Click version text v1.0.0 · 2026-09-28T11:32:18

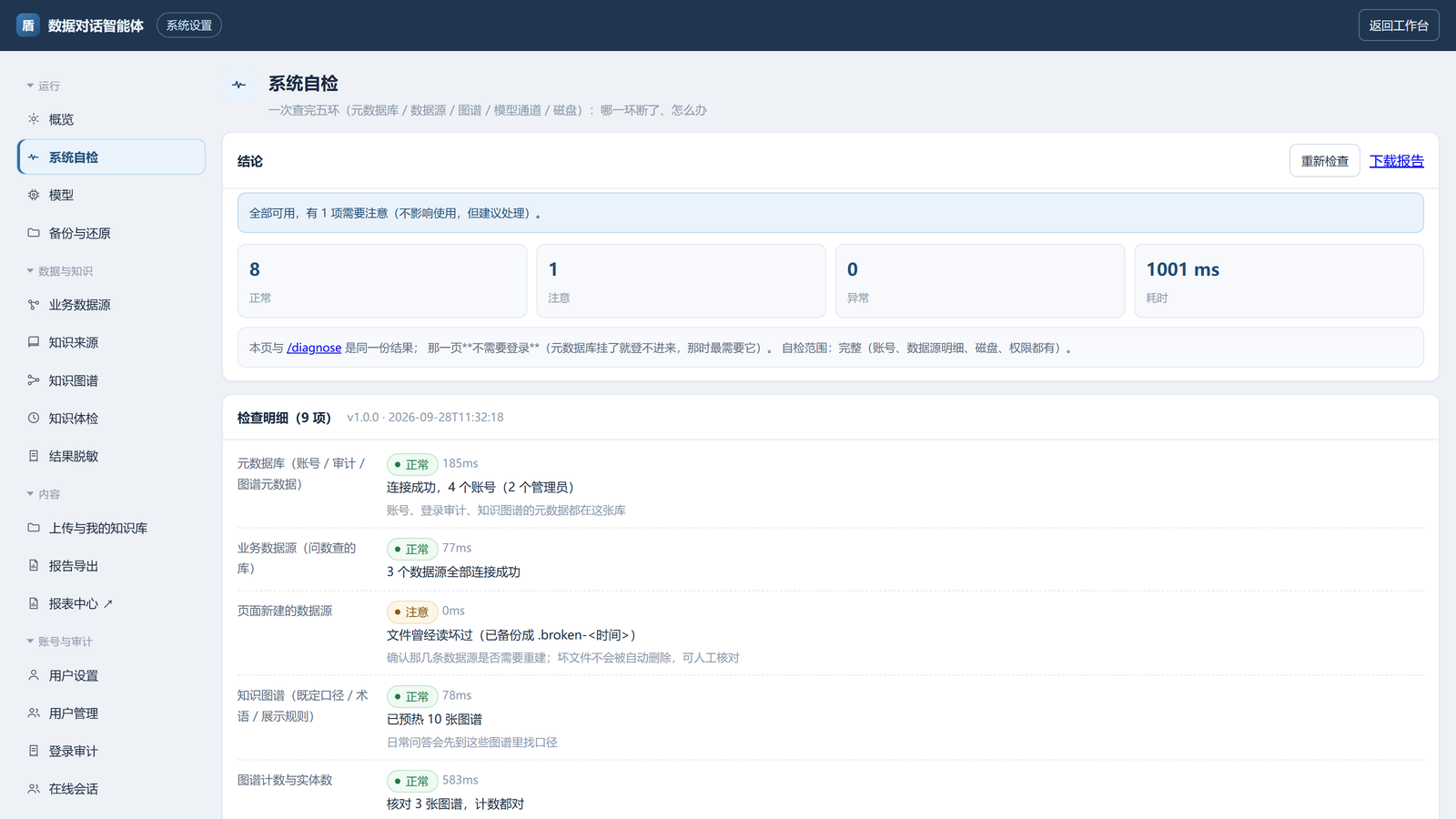tap(425, 418)
